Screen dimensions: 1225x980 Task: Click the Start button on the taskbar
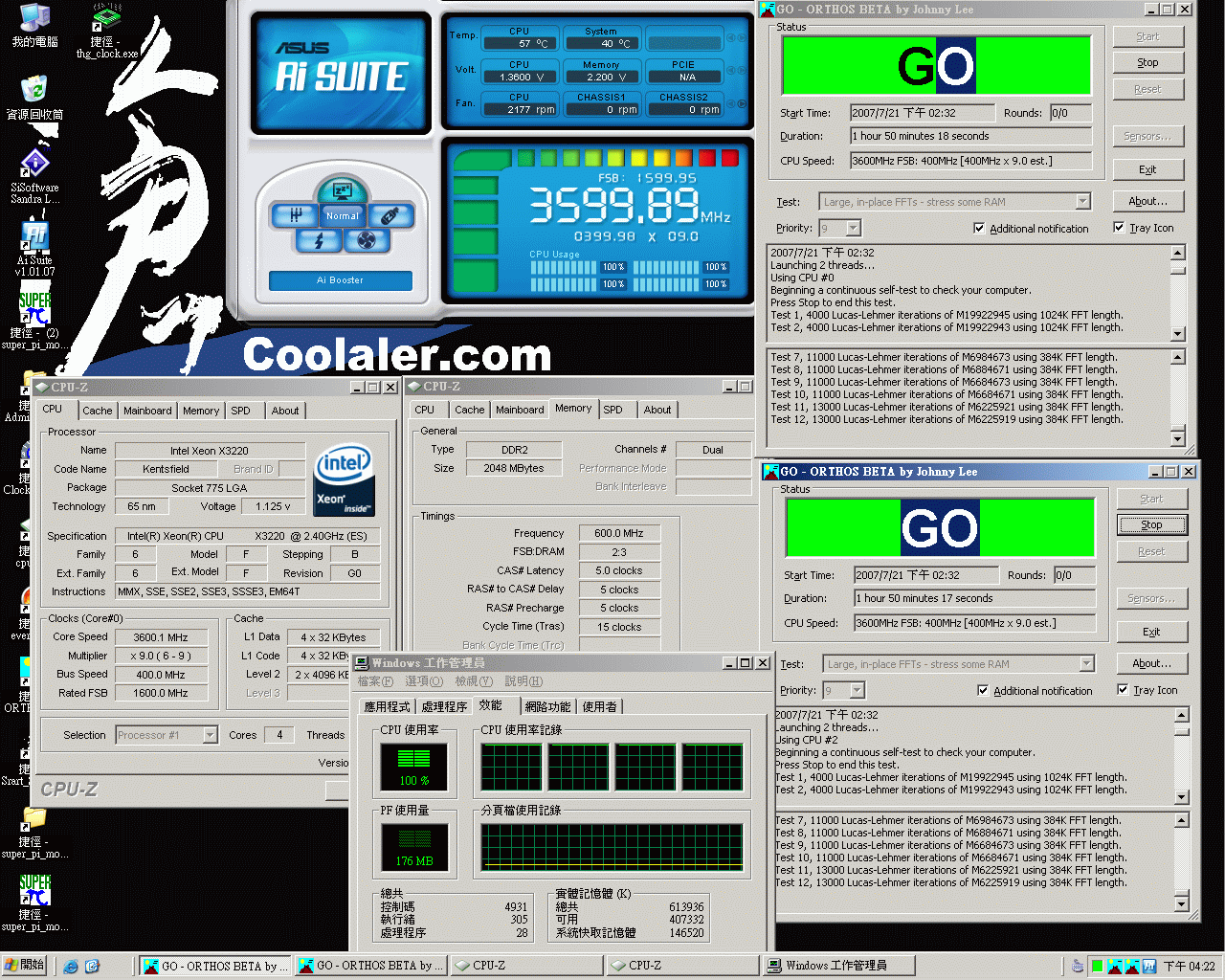click(24, 966)
